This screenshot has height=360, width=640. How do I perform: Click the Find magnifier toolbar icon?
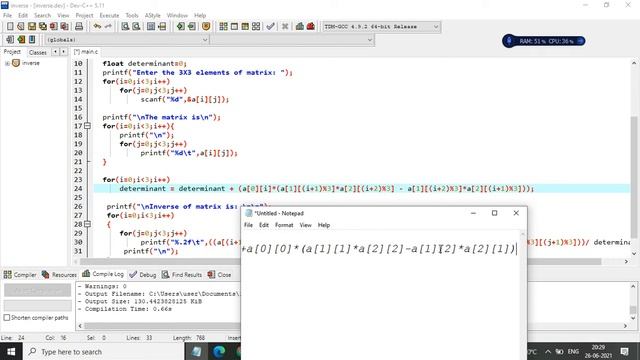click(125, 27)
